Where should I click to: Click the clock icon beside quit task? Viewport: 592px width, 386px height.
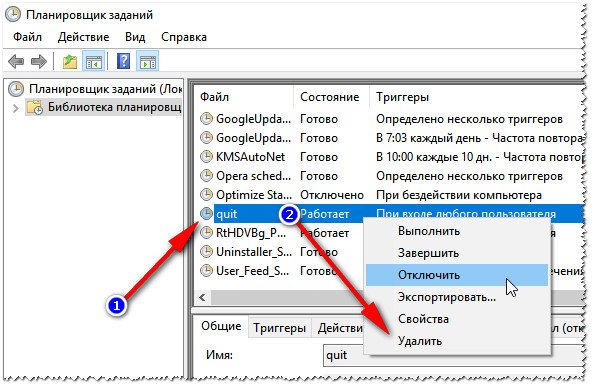[x=206, y=214]
